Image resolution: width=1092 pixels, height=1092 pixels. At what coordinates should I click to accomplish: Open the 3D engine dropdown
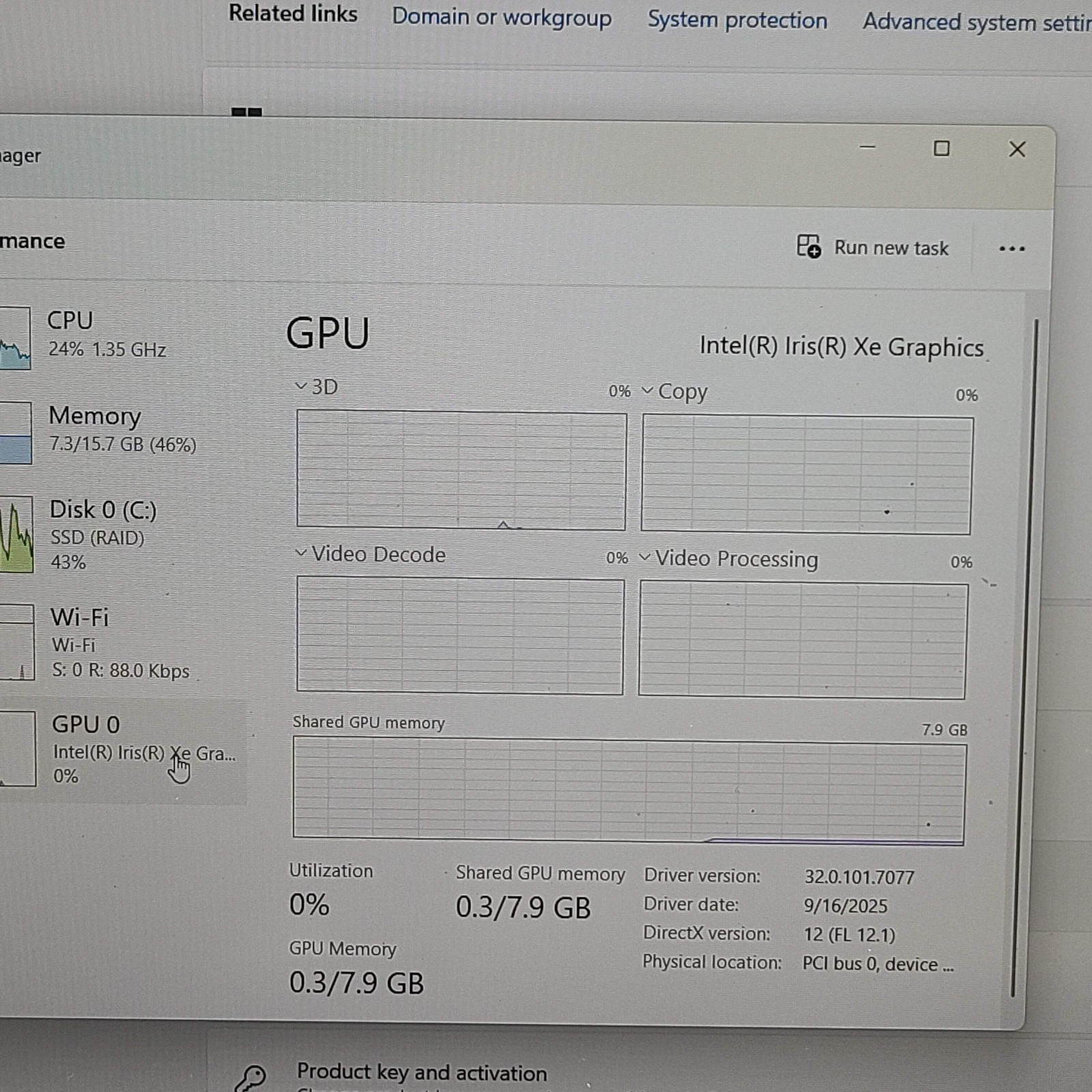[x=316, y=386]
